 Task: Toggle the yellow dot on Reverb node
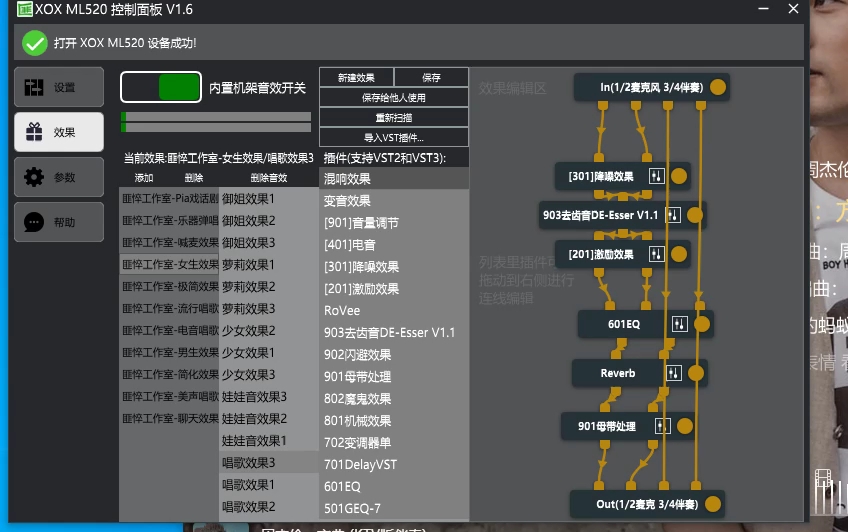[696, 373]
